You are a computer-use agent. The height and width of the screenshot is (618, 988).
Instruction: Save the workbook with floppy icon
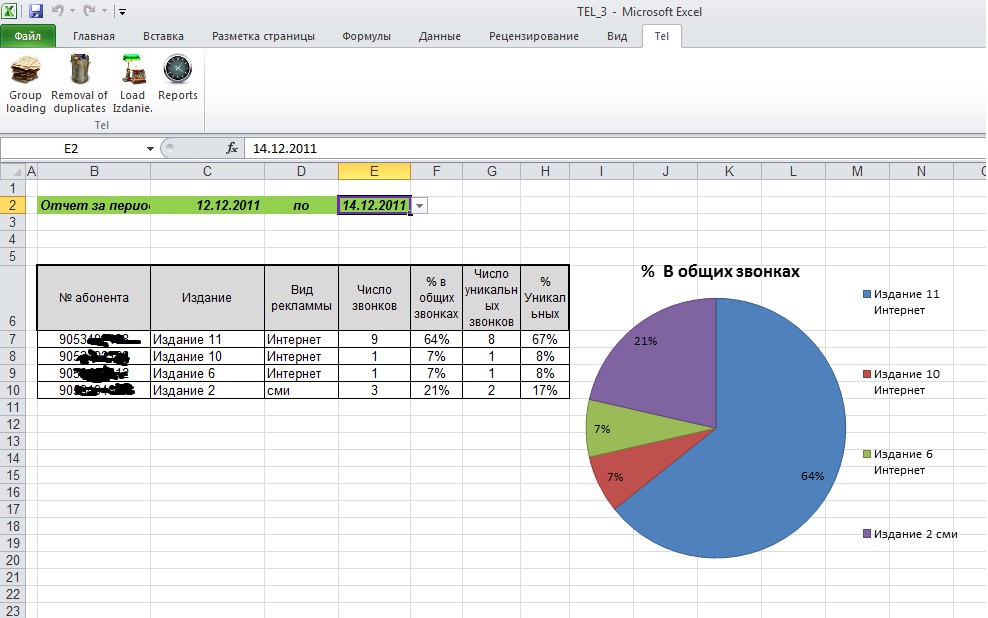pyautogui.click(x=35, y=11)
